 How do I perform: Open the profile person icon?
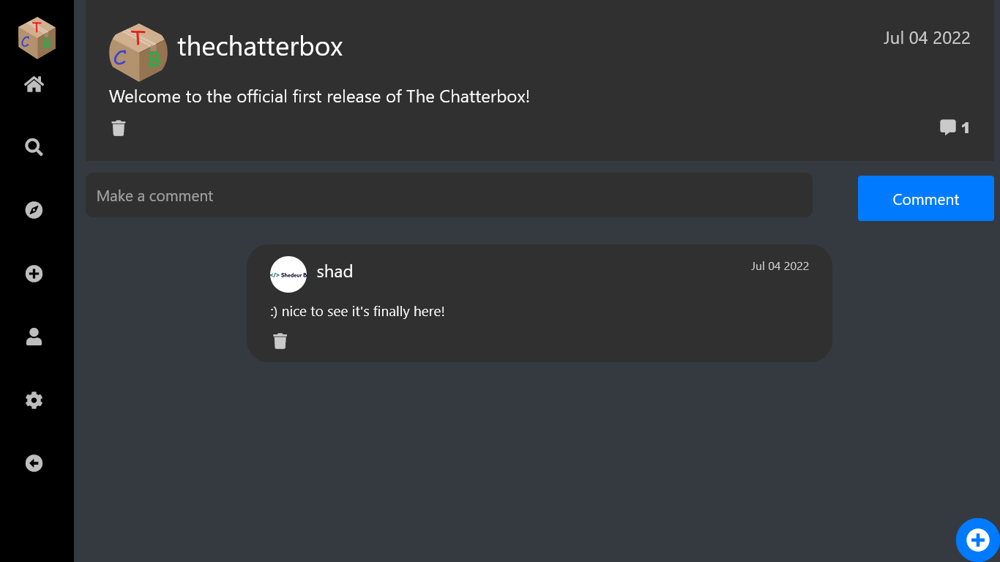coord(34,337)
